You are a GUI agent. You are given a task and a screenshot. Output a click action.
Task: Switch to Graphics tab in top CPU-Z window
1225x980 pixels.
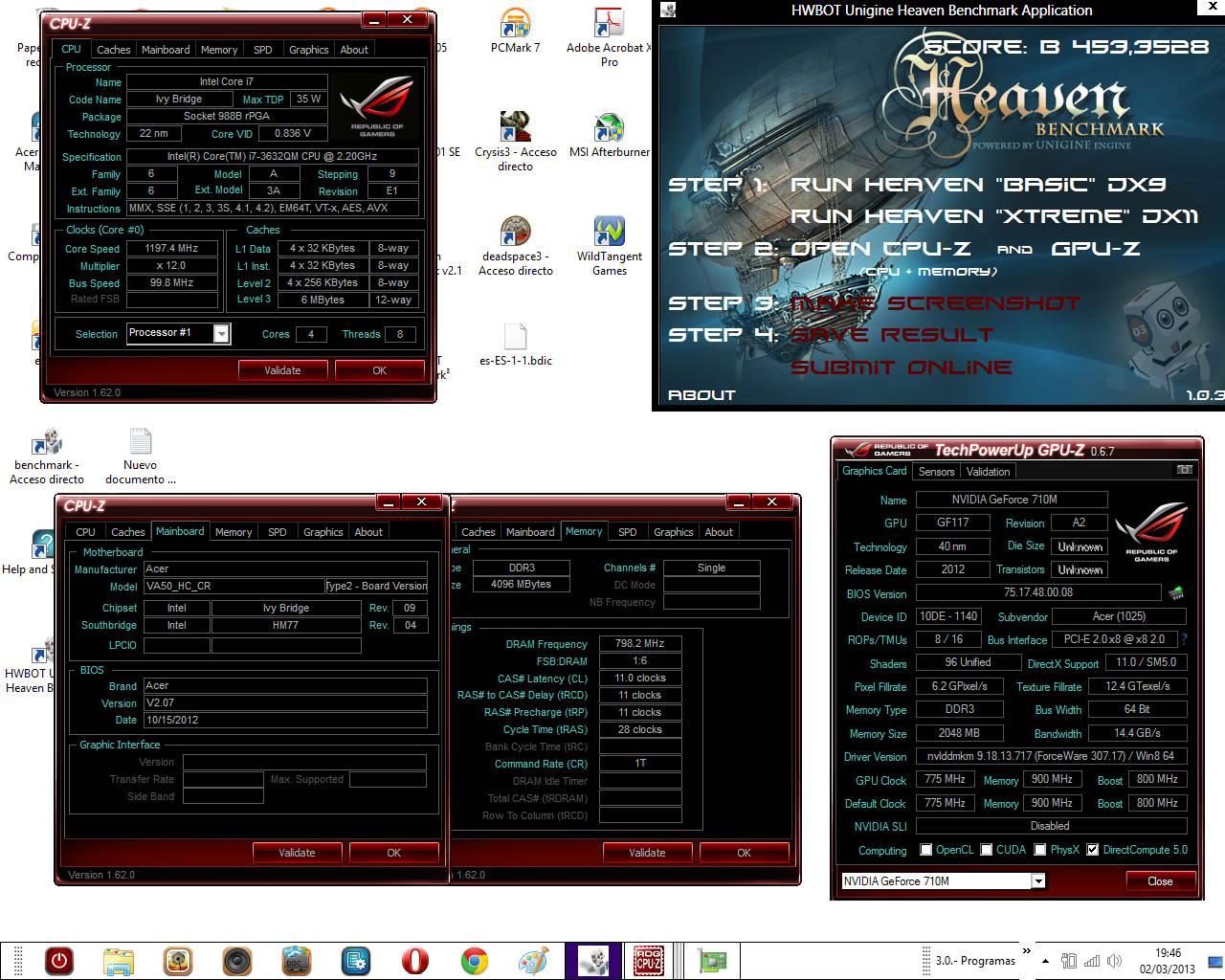pyautogui.click(x=308, y=50)
